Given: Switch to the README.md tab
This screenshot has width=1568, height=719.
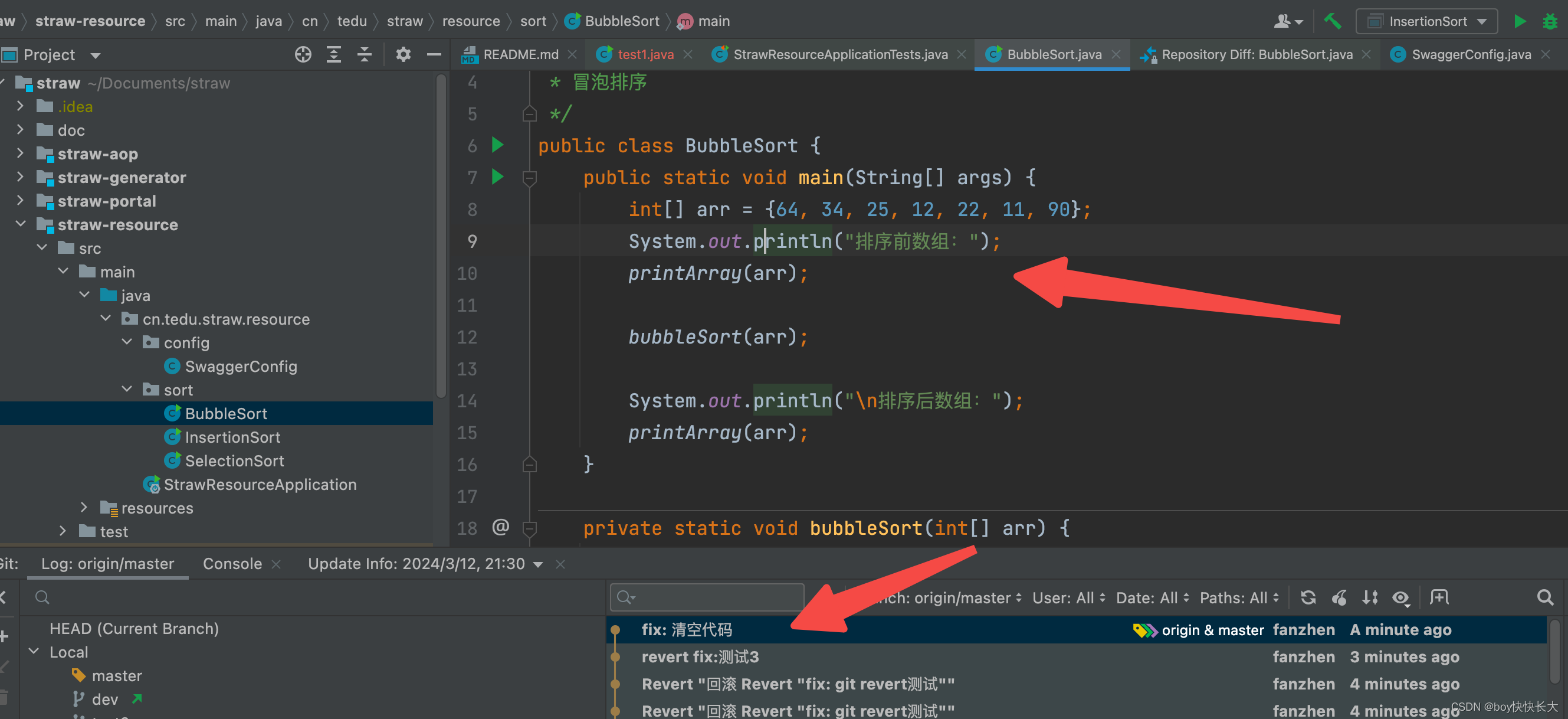Looking at the screenshot, I should (520, 55).
